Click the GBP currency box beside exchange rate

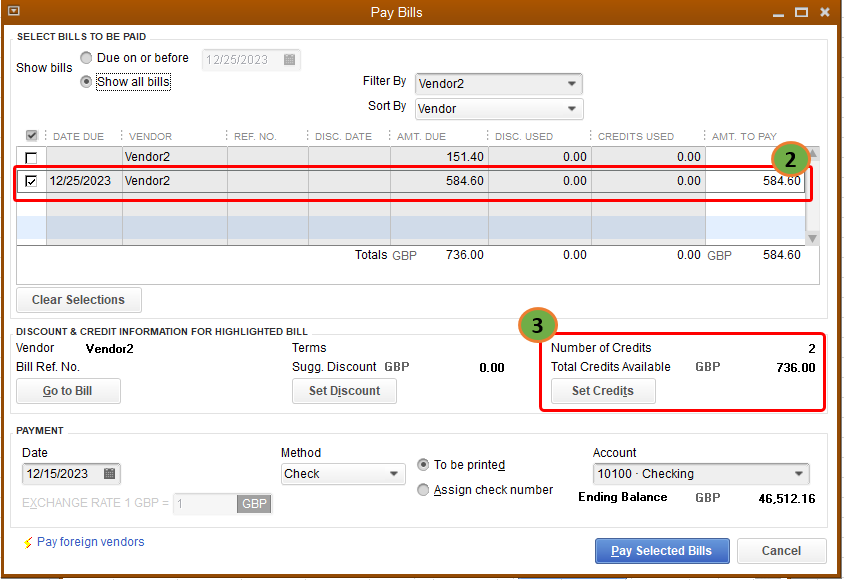[x=254, y=504]
